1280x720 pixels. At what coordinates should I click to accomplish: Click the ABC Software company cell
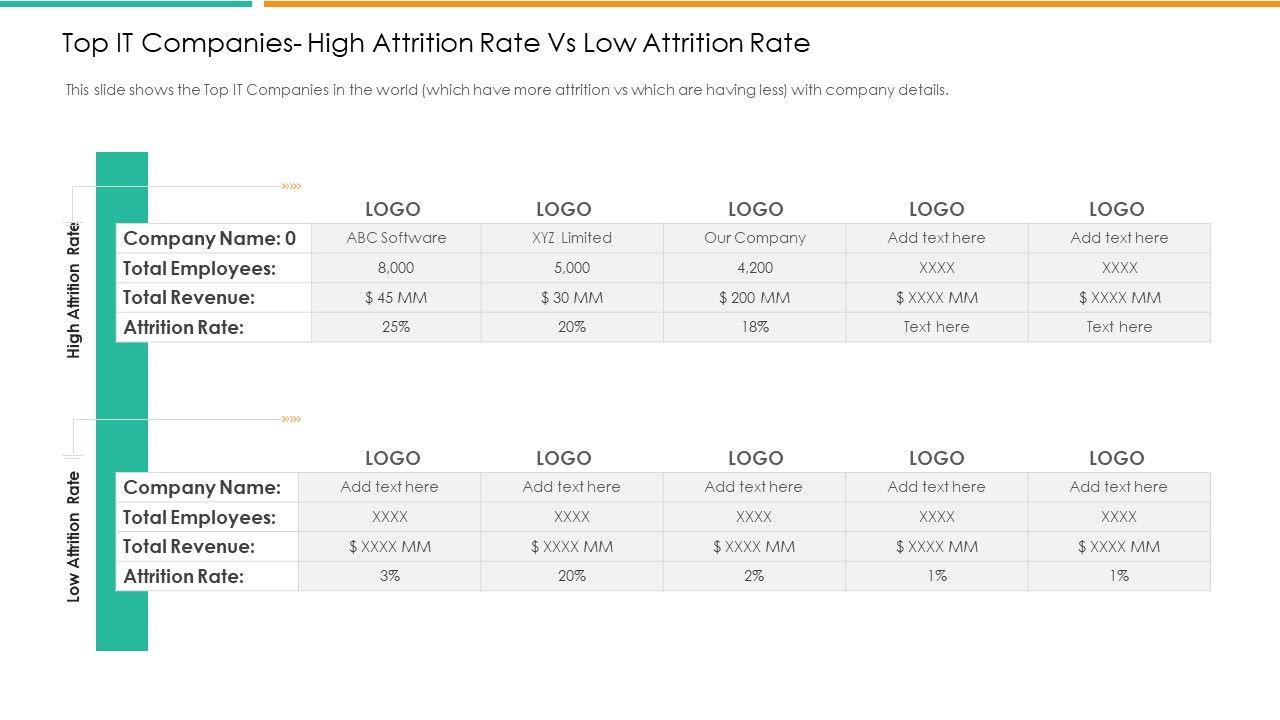click(396, 238)
